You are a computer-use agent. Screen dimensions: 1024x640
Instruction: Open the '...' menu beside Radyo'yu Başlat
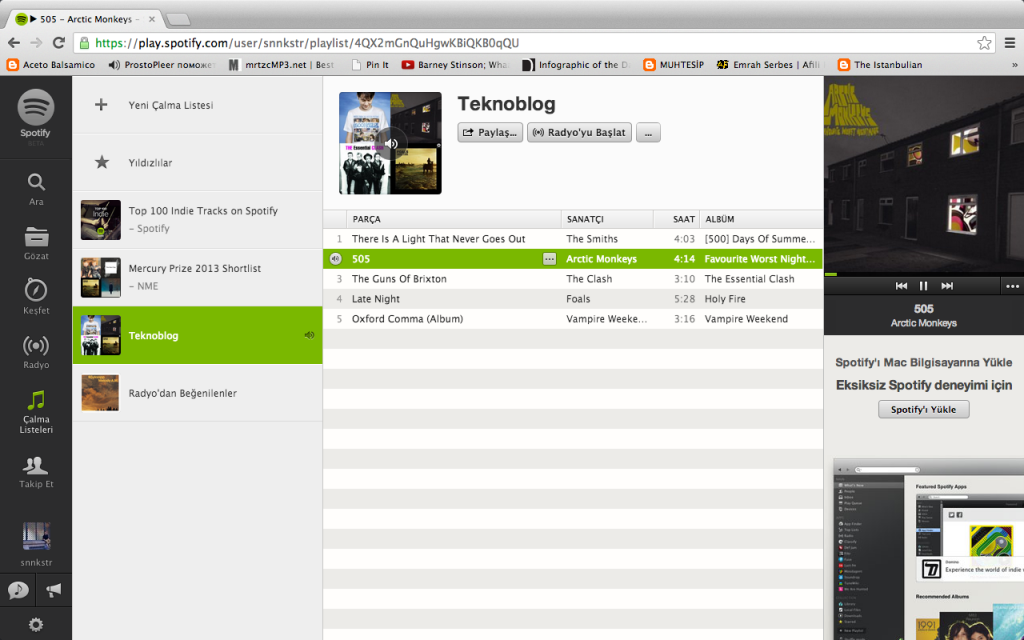(x=647, y=132)
